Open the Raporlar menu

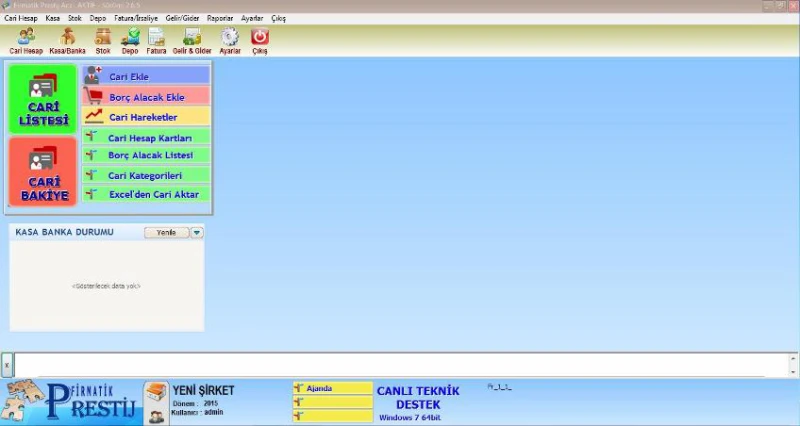pyautogui.click(x=220, y=18)
